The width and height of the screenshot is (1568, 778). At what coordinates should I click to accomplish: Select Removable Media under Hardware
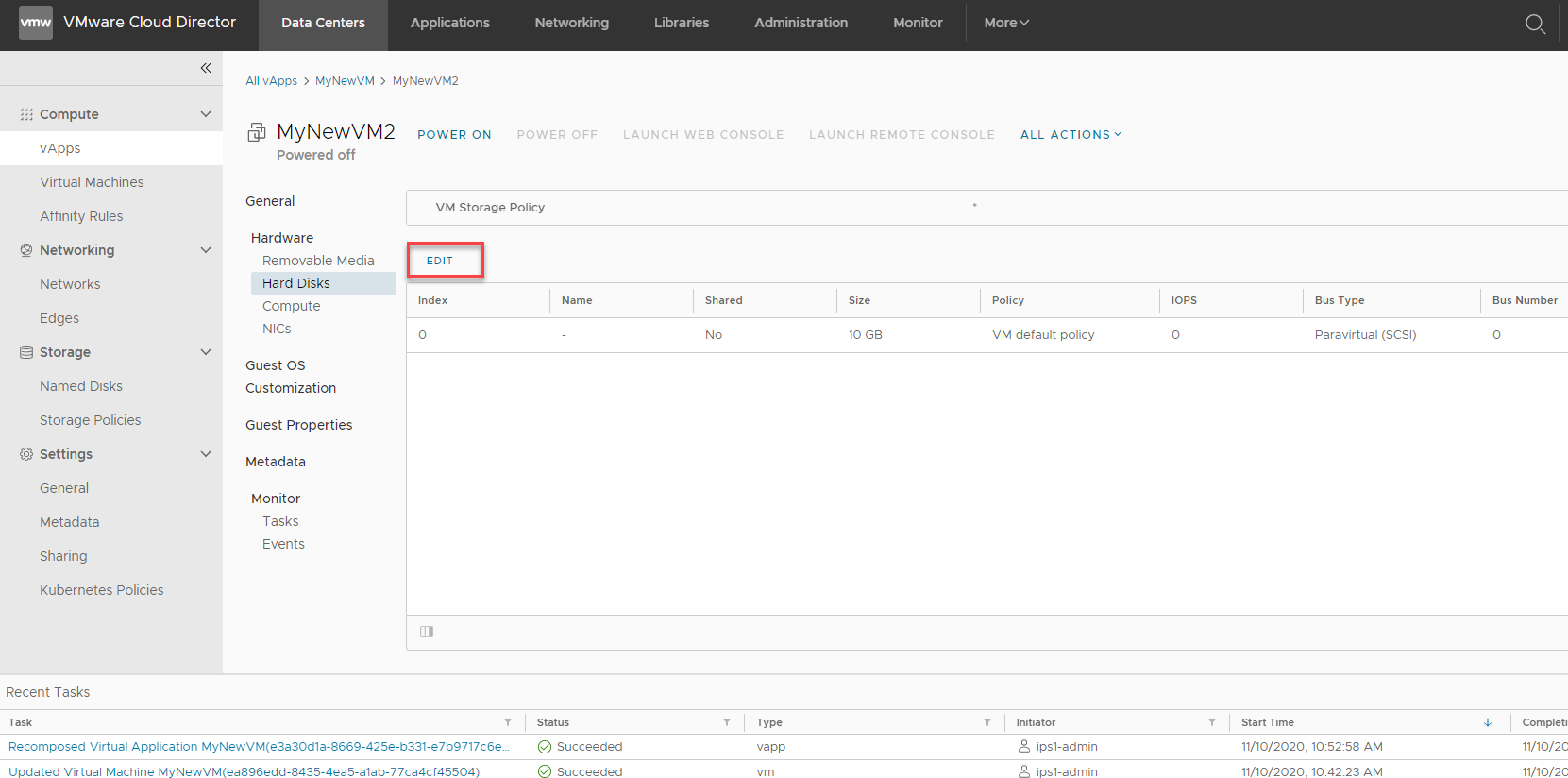pyautogui.click(x=318, y=261)
